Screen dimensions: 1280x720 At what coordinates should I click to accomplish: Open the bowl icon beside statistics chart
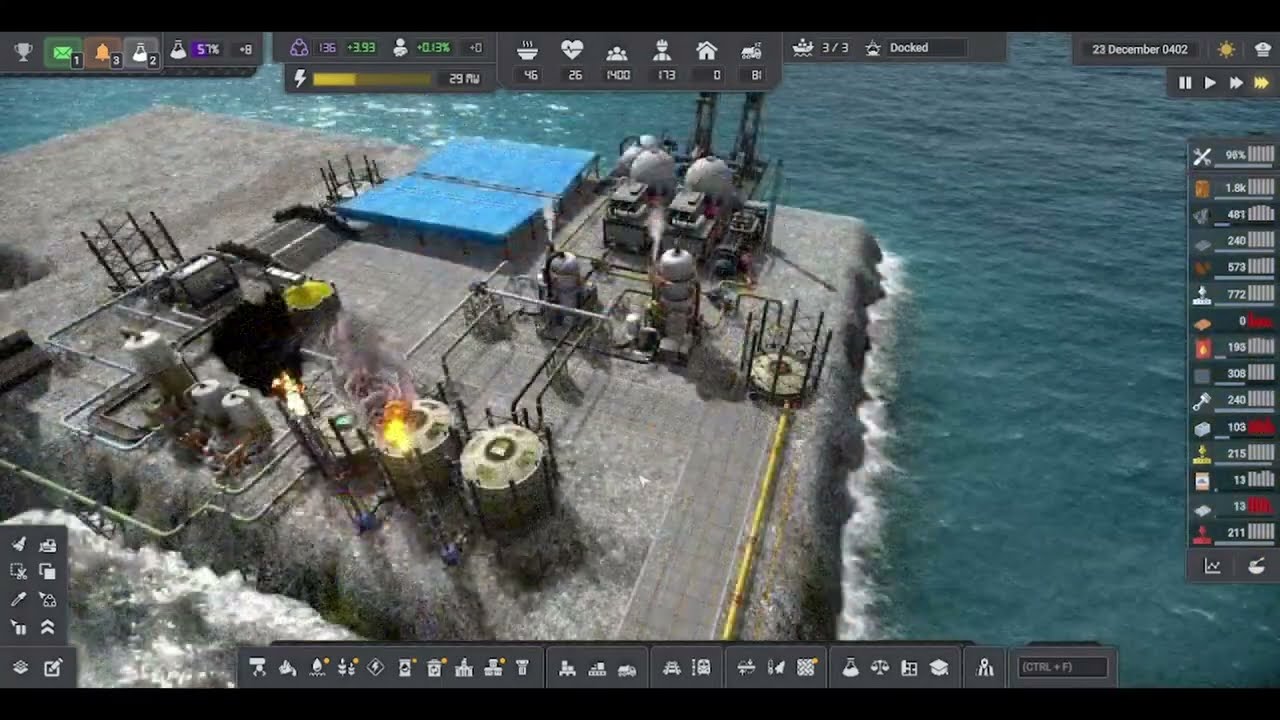1257,567
